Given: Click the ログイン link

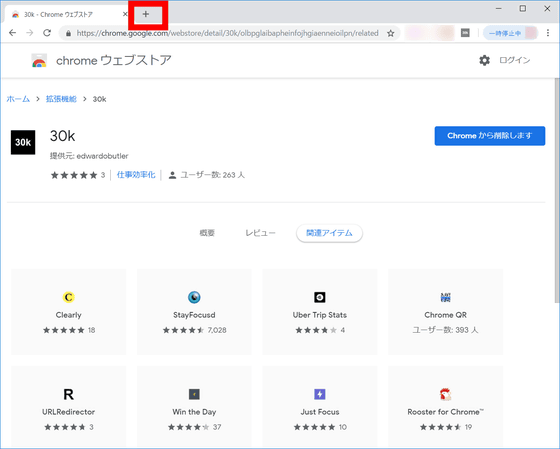Looking at the screenshot, I should (x=514, y=60).
